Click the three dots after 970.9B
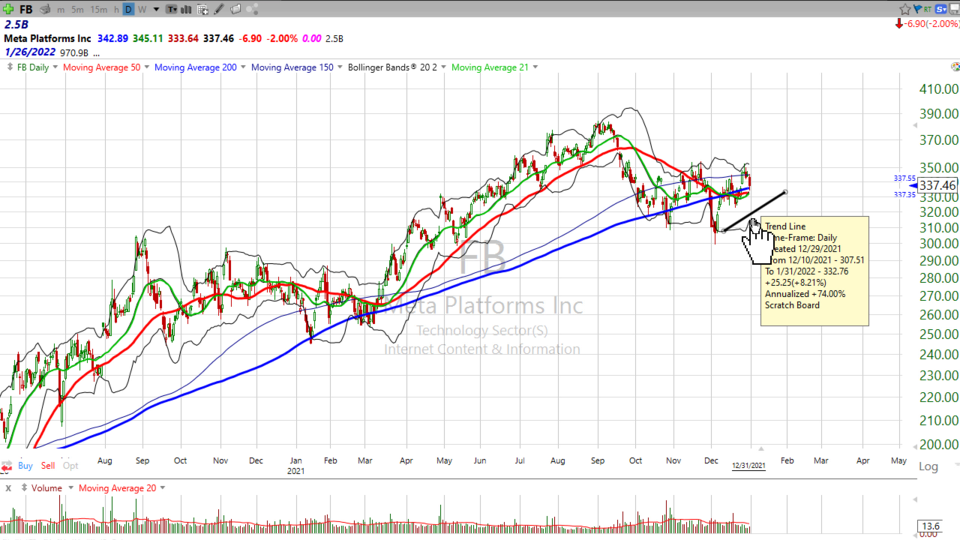This screenshot has width=960, height=540. (x=97, y=54)
